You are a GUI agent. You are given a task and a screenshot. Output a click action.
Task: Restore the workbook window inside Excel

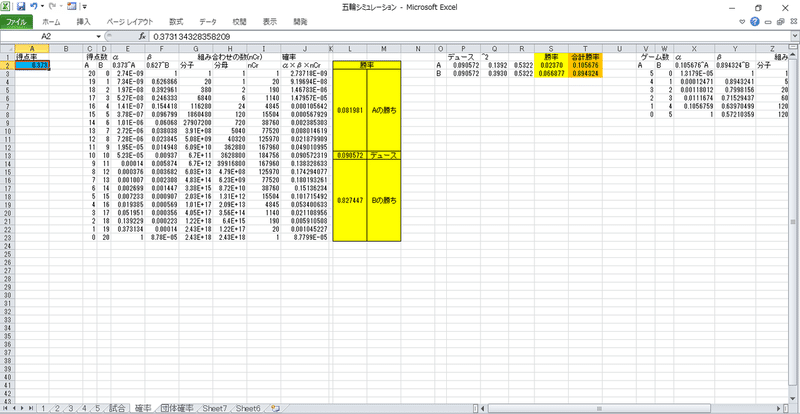780,22
